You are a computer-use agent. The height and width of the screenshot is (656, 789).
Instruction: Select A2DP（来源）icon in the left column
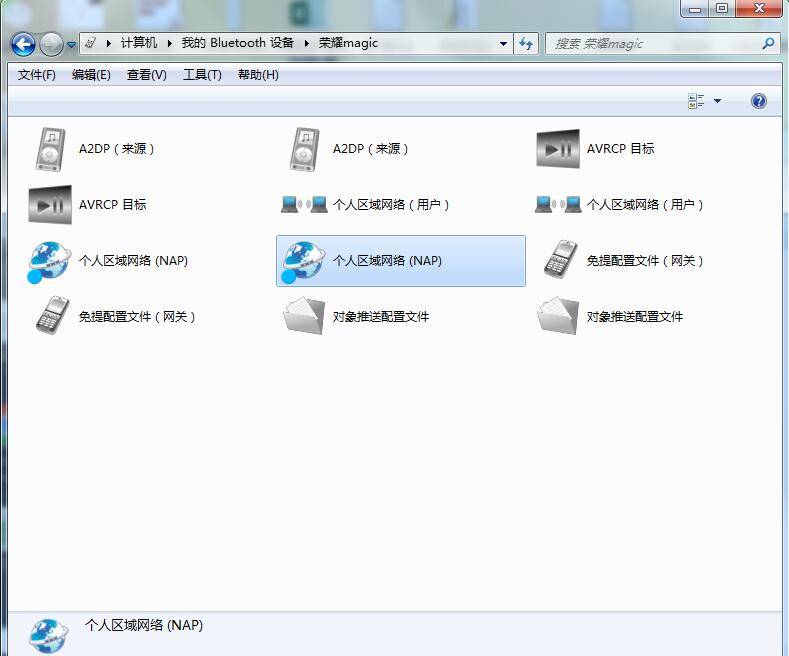pos(50,149)
